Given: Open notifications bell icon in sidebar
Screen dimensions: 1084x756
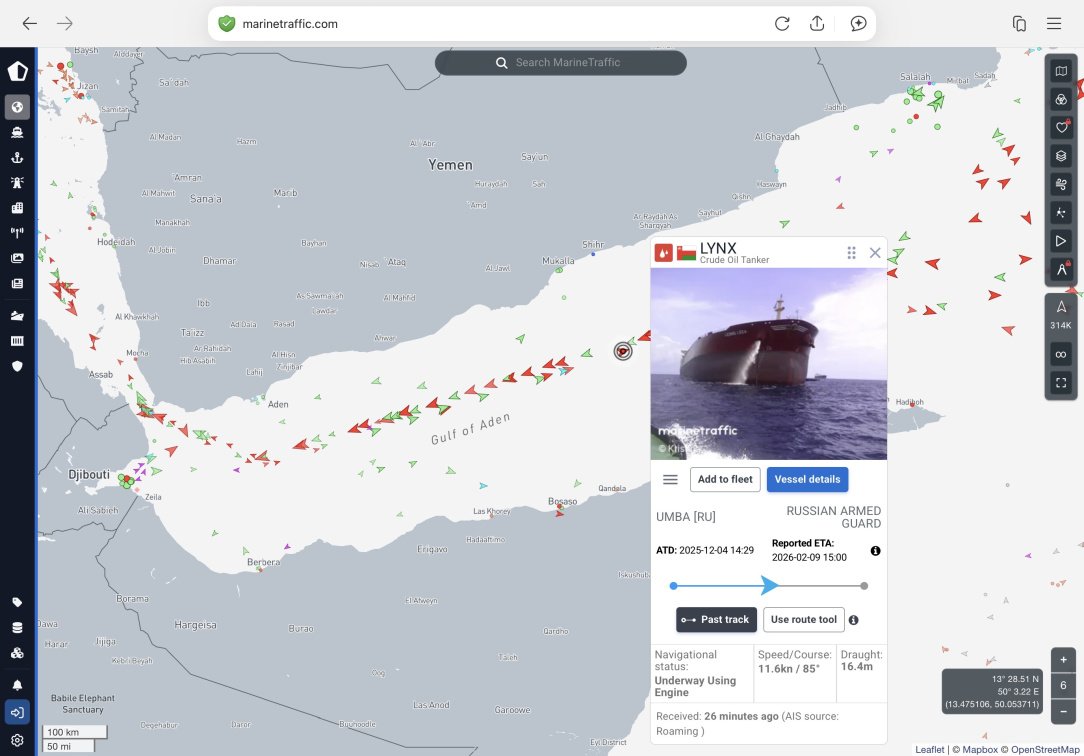Looking at the screenshot, I should (17, 685).
